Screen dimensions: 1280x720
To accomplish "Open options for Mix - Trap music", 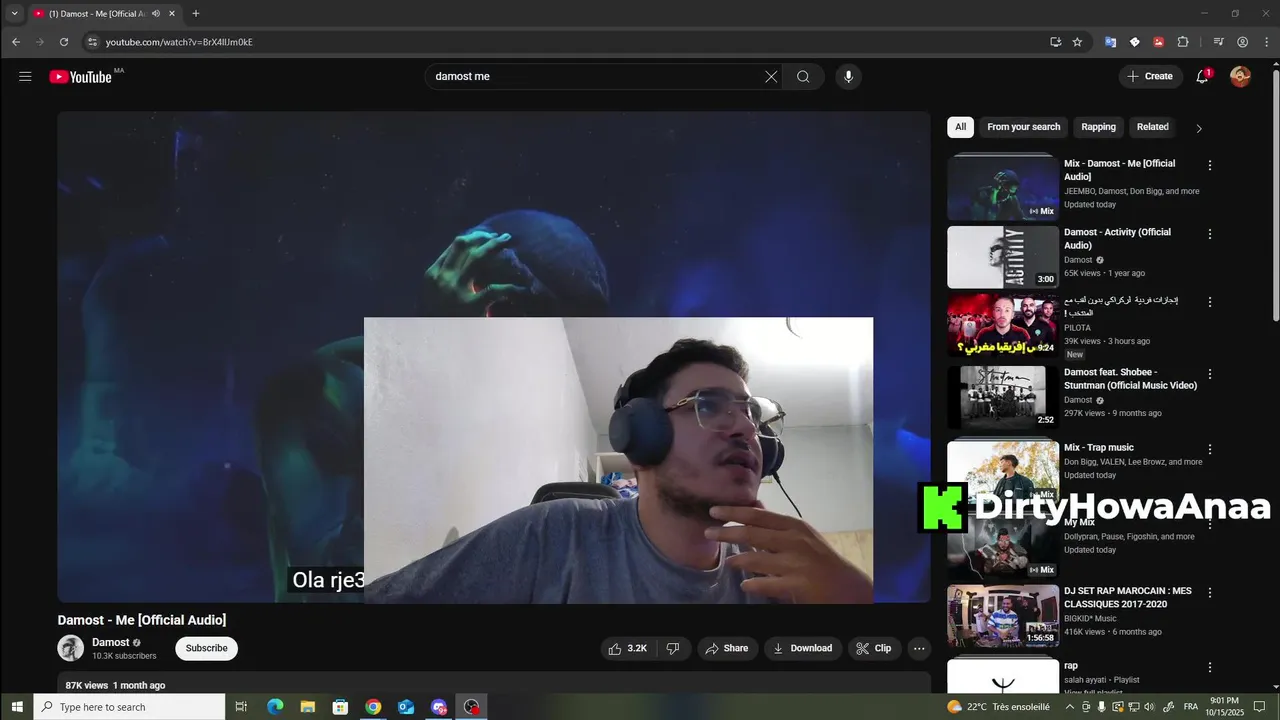I will [x=1209, y=449].
